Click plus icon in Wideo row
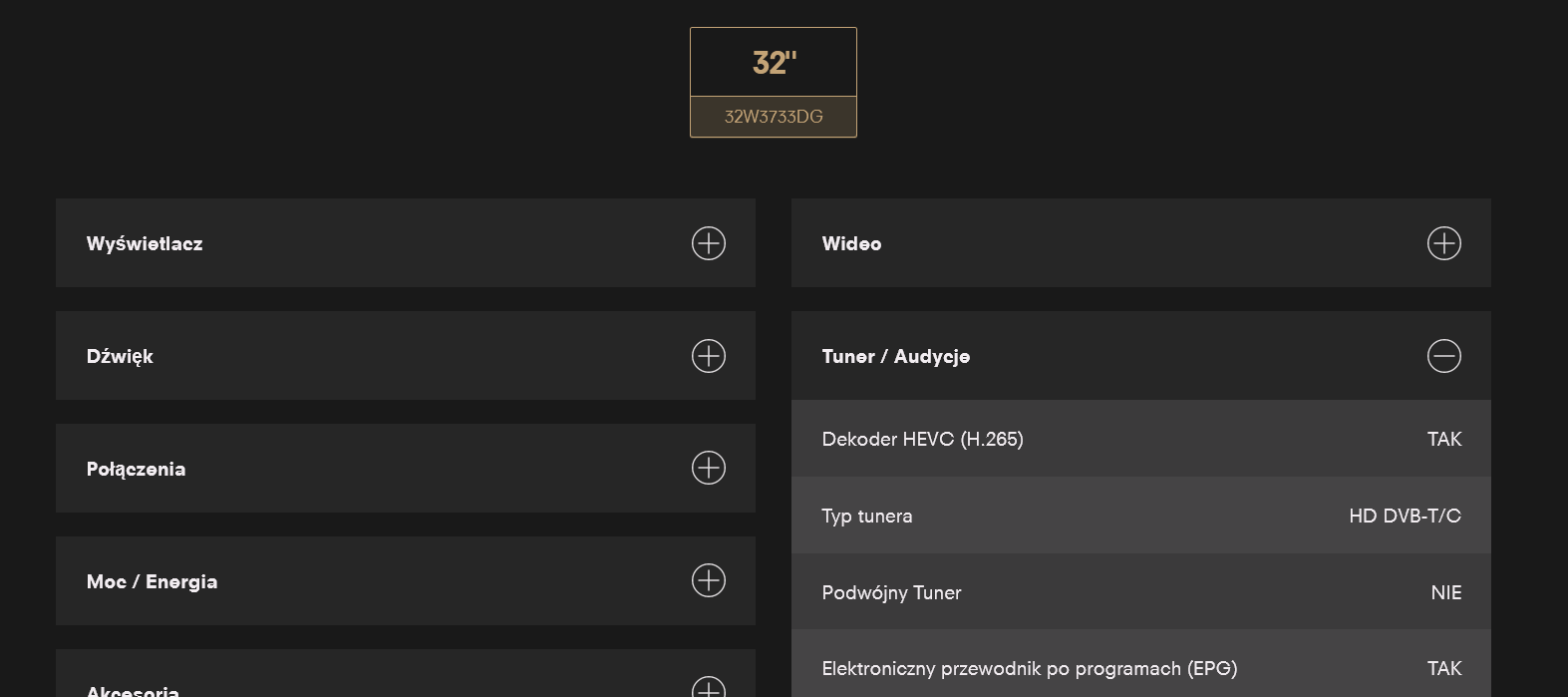 (1444, 243)
